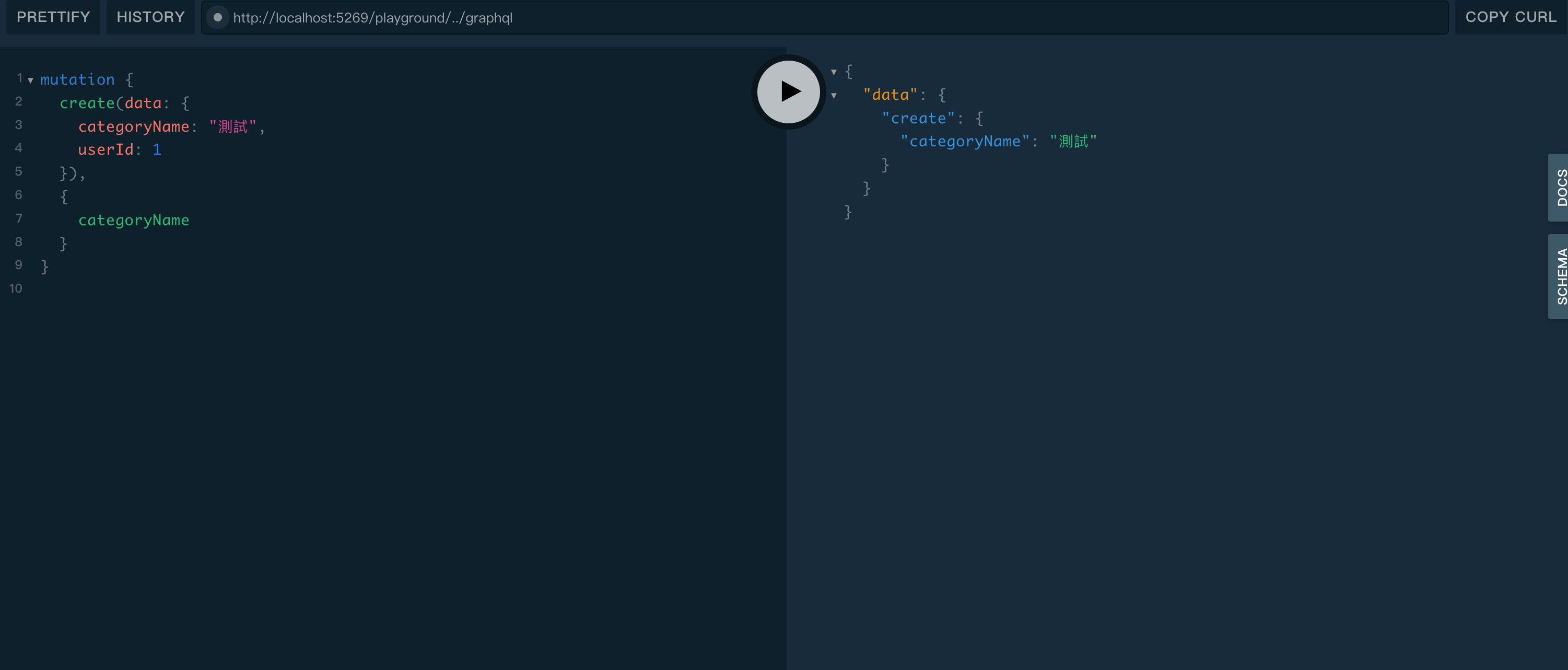This screenshot has height=670, width=1568.
Task: Click the closing brace on line 9
Action: (44, 267)
